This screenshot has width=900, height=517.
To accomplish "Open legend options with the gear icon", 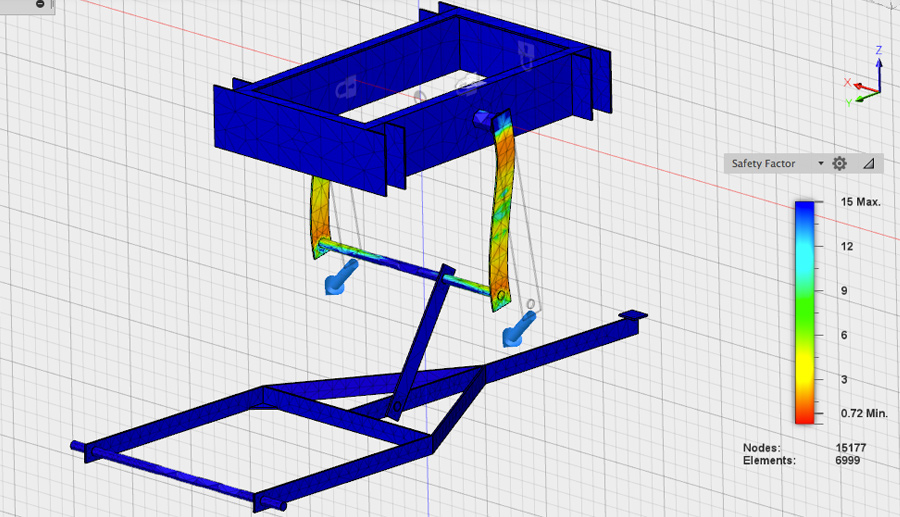I will pyautogui.click(x=840, y=163).
